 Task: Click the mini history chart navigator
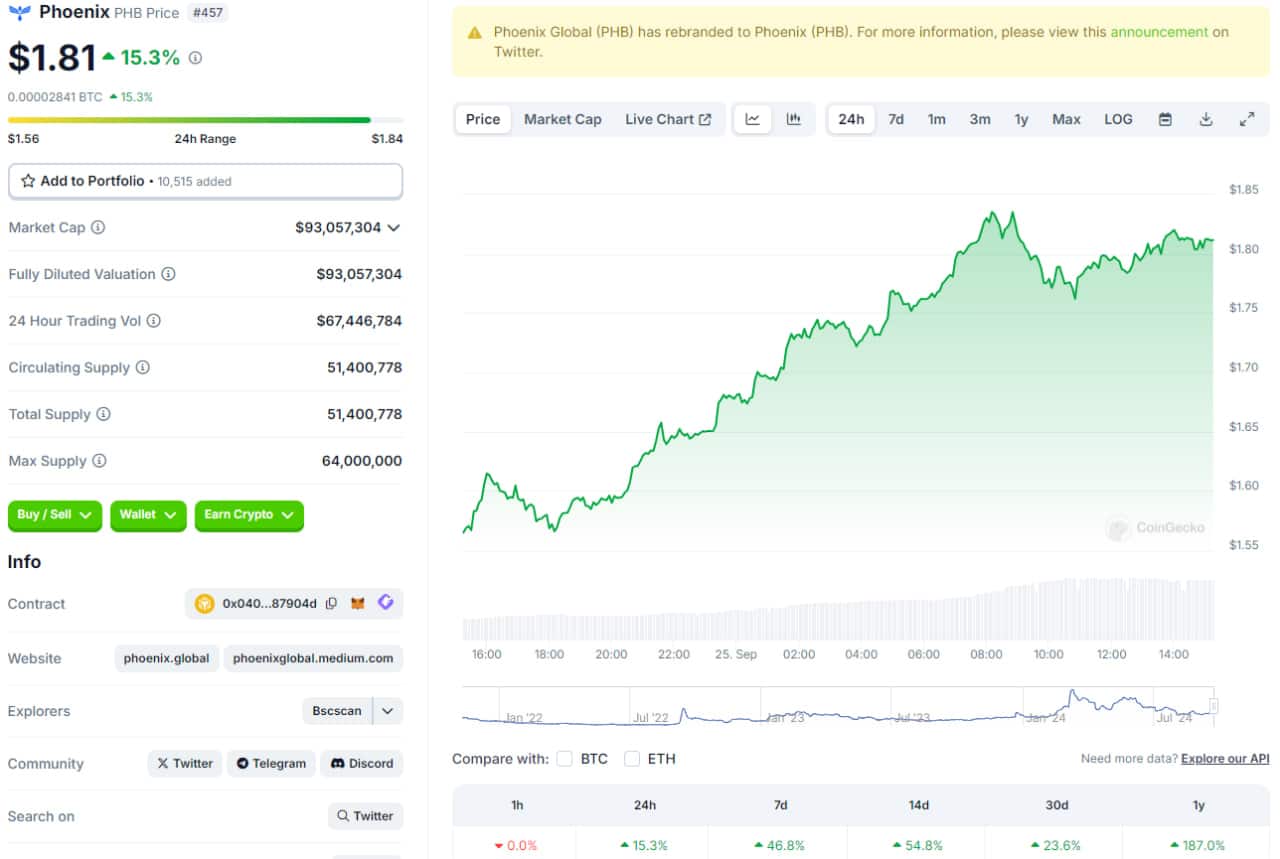click(838, 706)
